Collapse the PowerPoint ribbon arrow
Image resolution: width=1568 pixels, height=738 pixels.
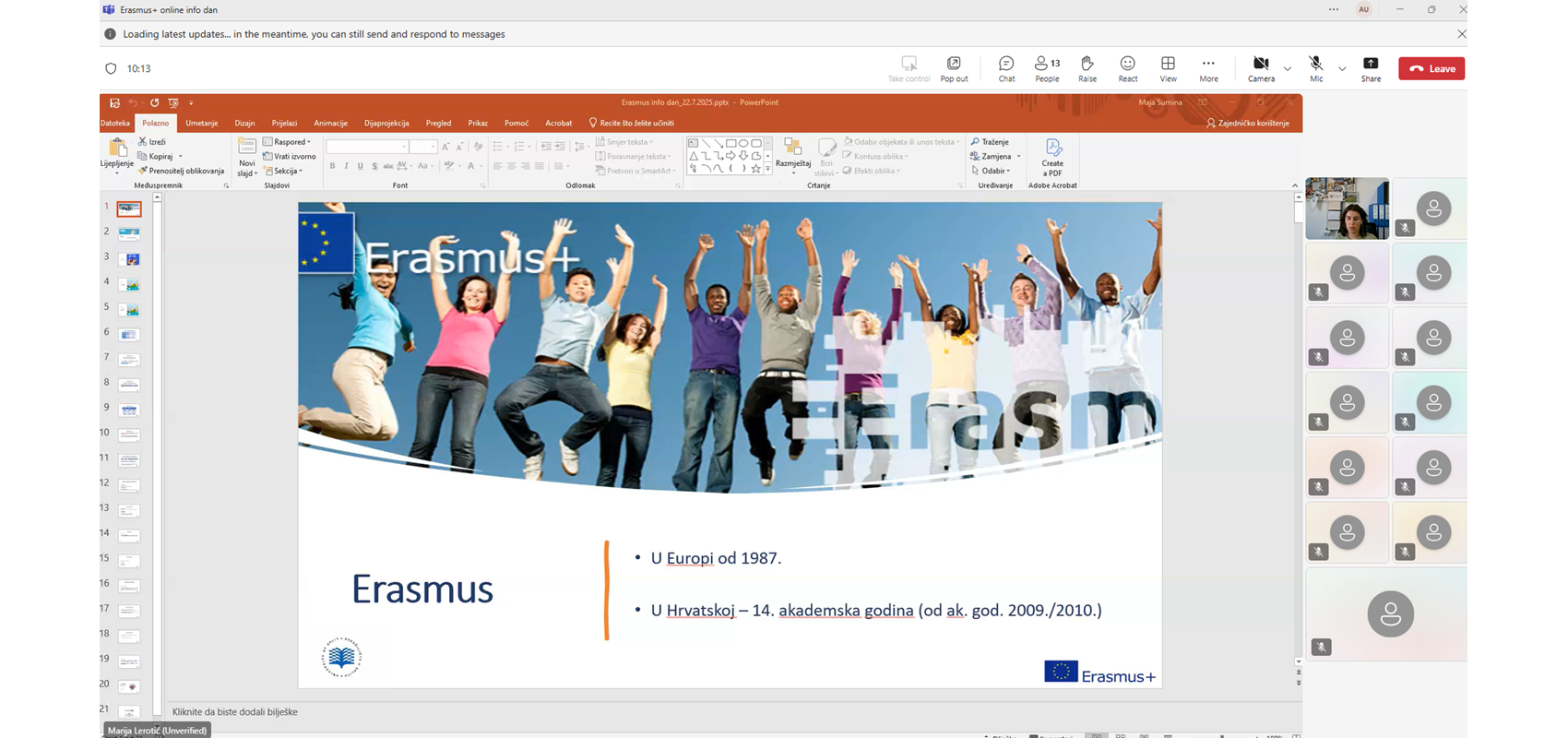(1294, 185)
